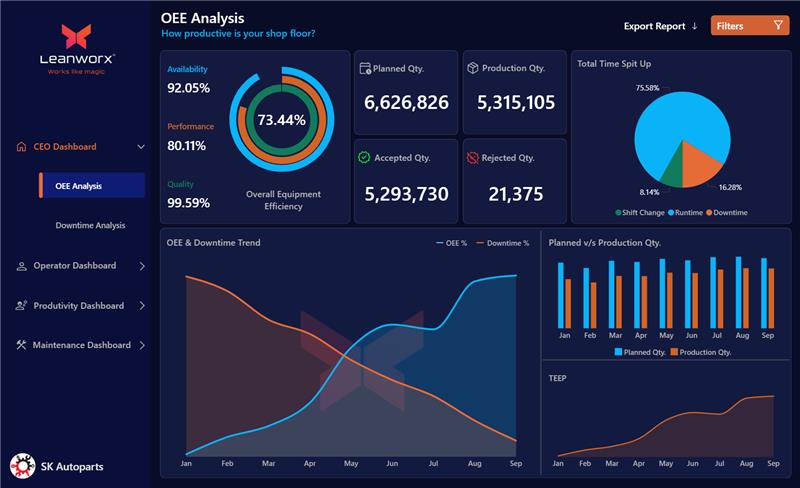Collapse the CEO Dashboard menu chevron

pyautogui.click(x=141, y=147)
